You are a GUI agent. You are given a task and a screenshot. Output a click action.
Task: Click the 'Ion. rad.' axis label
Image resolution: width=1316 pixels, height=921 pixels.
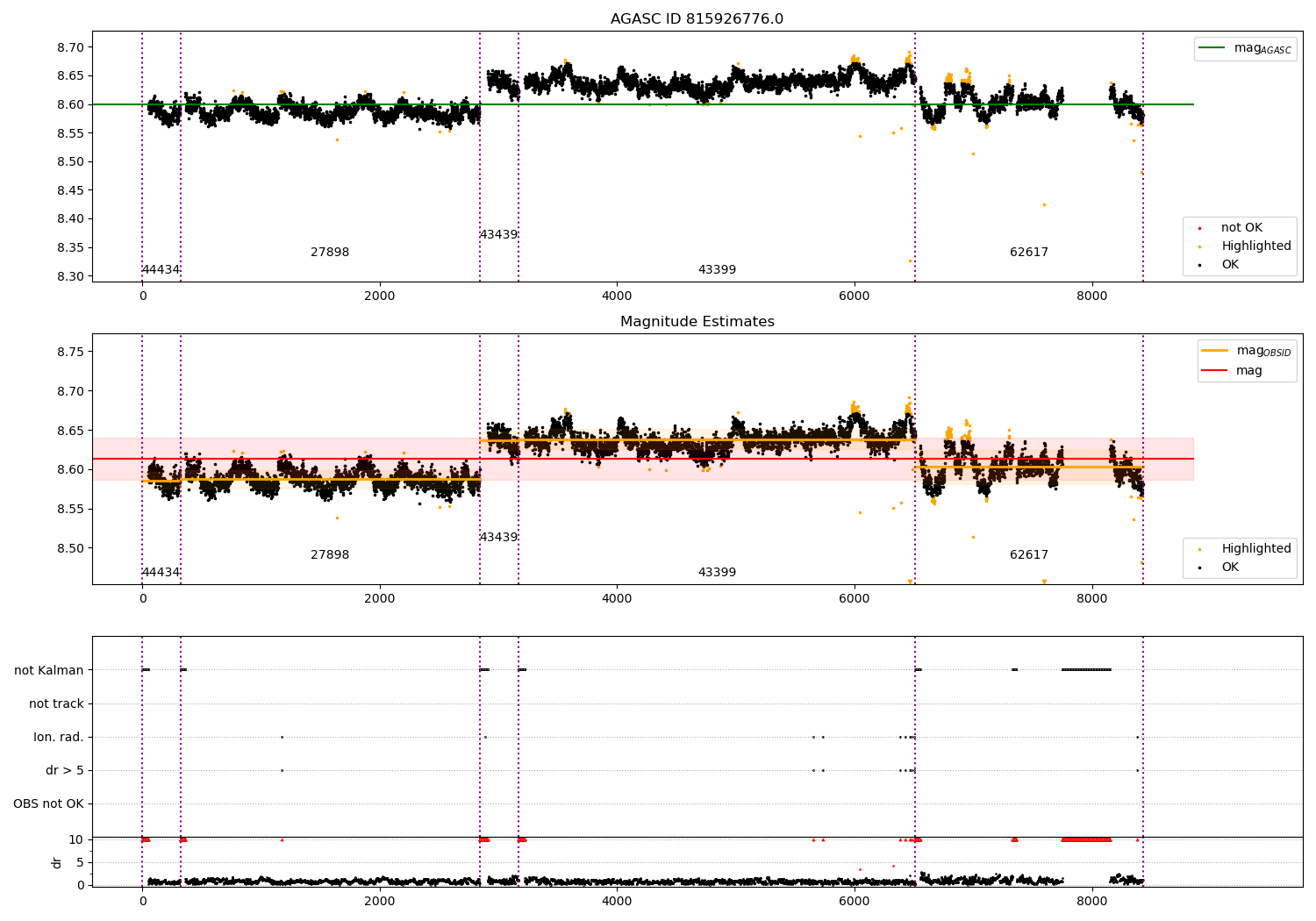(x=59, y=738)
